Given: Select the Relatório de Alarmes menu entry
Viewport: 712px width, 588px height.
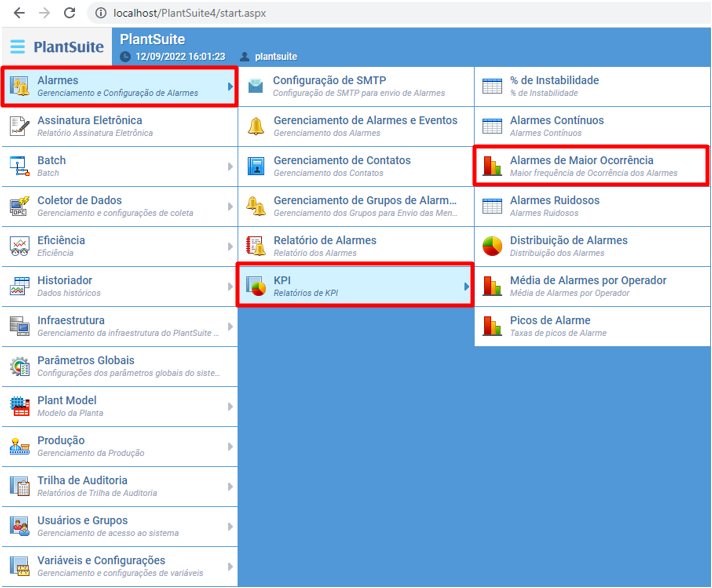Looking at the screenshot, I should 356,246.
